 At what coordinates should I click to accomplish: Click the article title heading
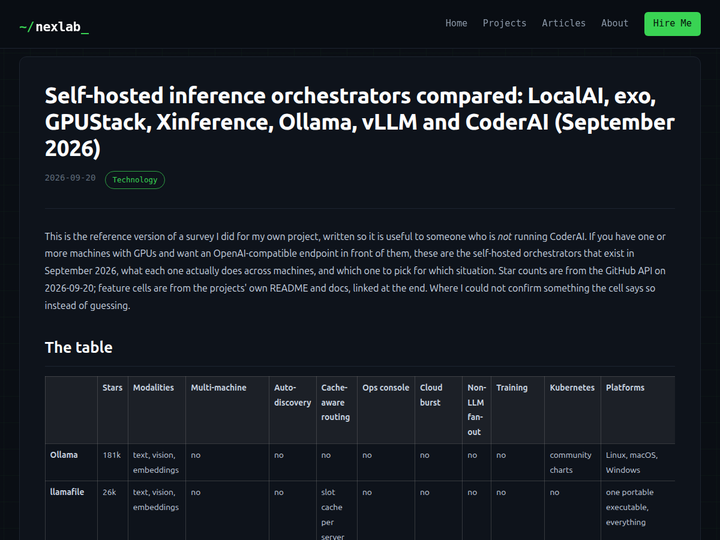tap(360, 122)
